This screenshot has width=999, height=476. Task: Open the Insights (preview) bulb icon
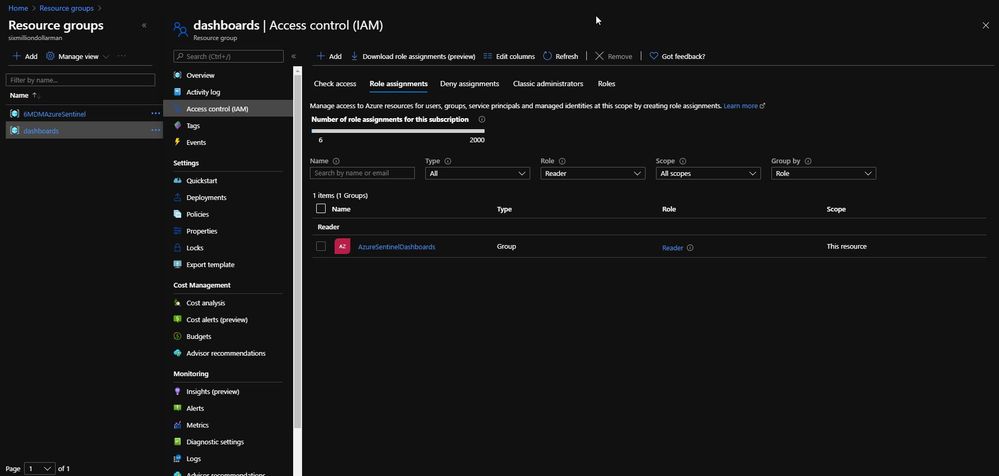(178, 391)
